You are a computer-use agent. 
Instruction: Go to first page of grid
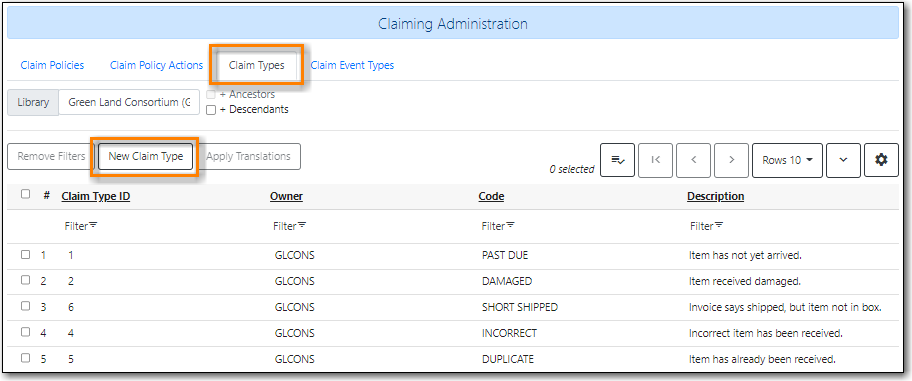(x=656, y=160)
